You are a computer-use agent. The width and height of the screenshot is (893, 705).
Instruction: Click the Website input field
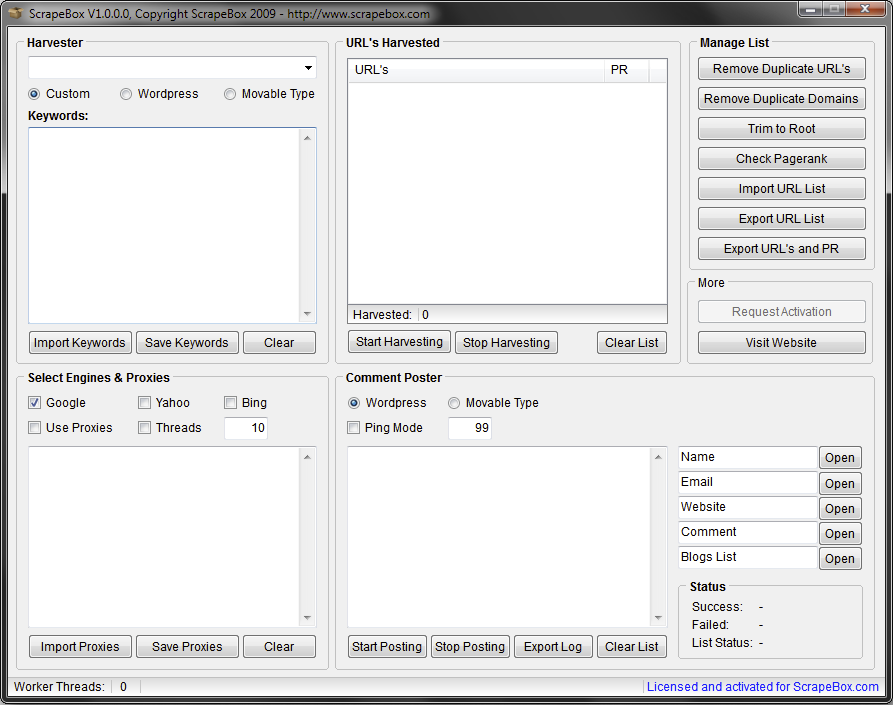coord(748,507)
